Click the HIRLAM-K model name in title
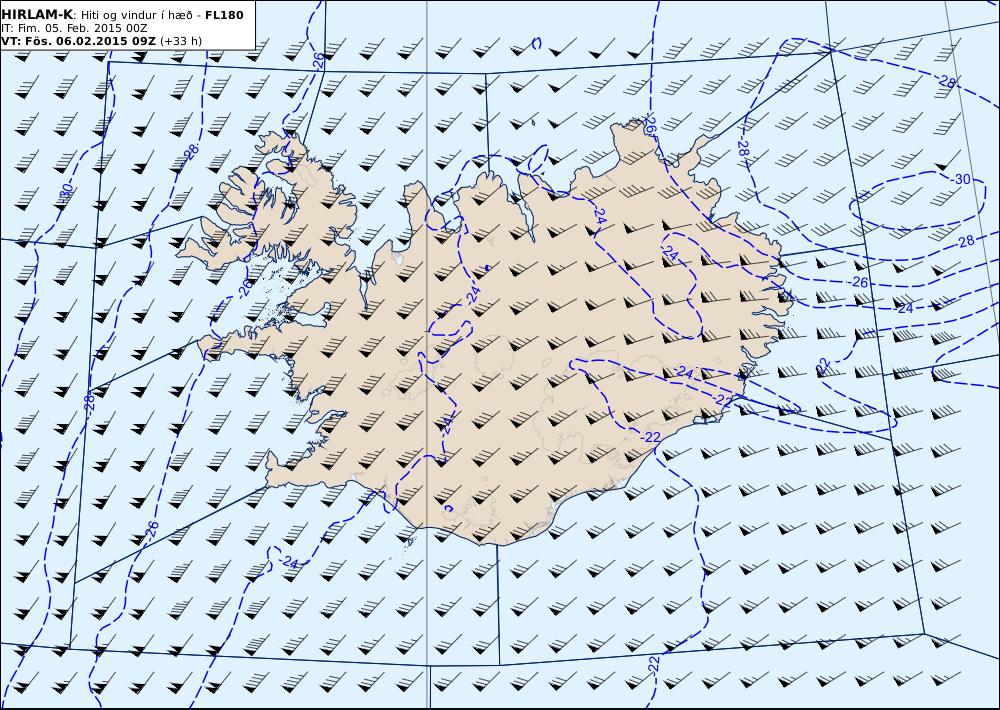The image size is (1000, 710). pyautogui.click(x=37, y=15)
